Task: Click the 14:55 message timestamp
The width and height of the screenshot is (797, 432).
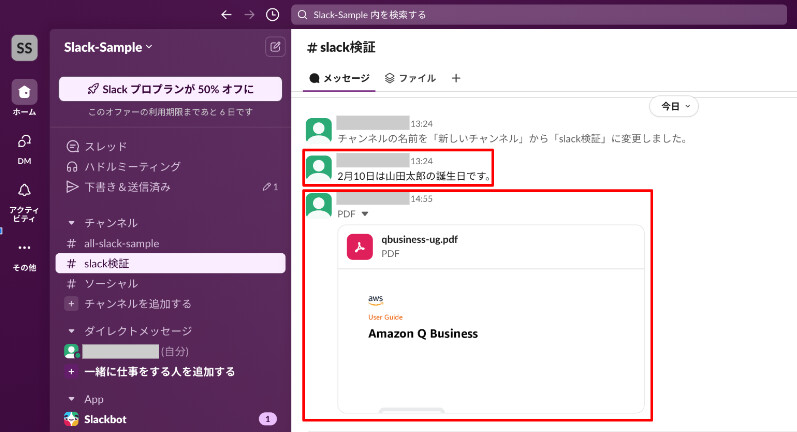Action: click(421, 199)
